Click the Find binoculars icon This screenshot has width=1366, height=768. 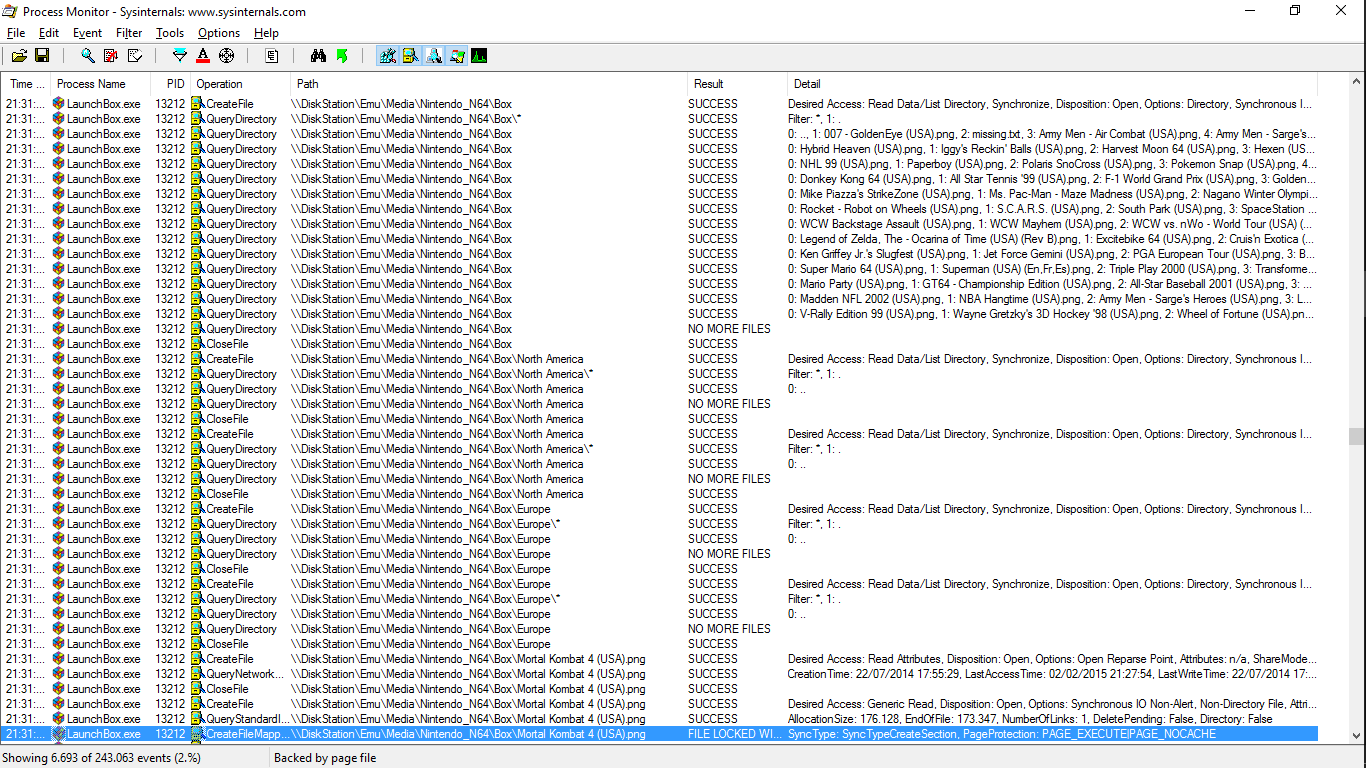319,56
